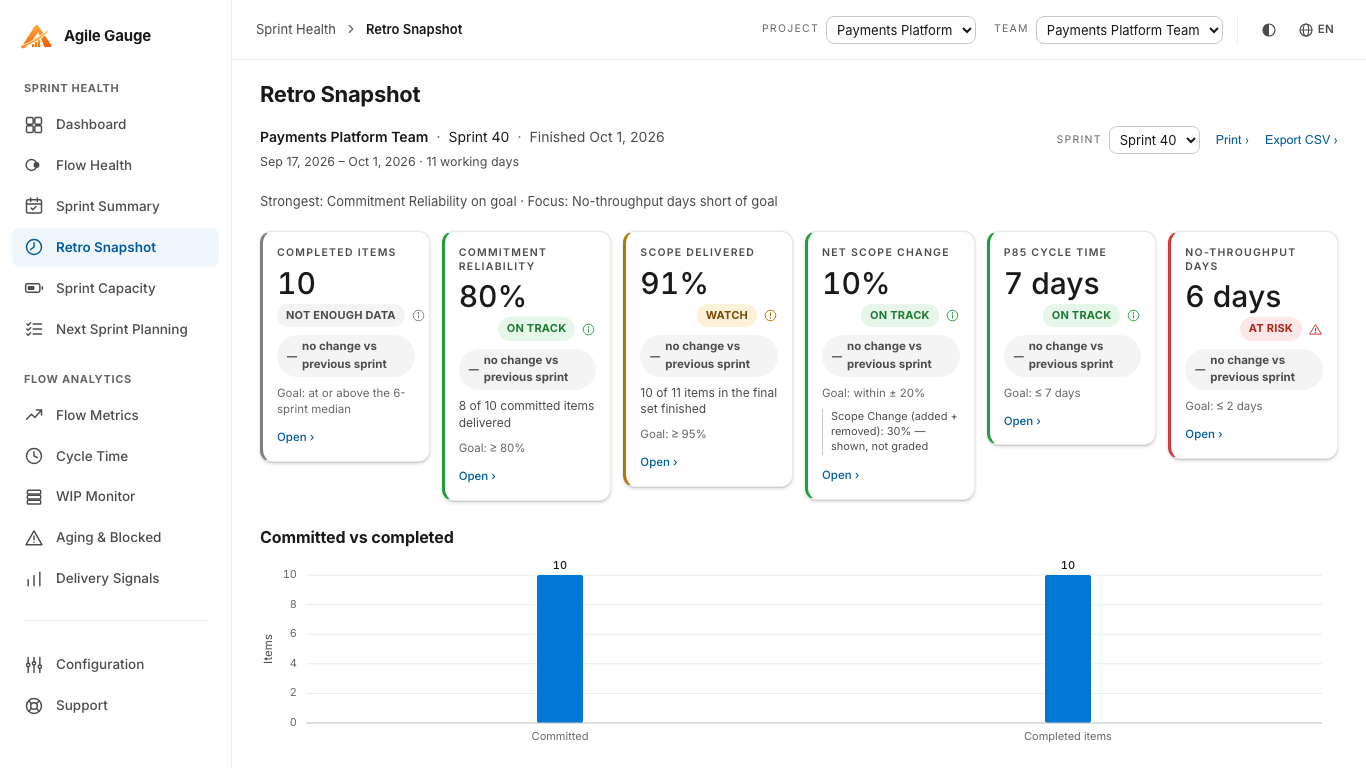Switch language using the EN globe button
The image size is (1366, 768).
pos(1316,30)
